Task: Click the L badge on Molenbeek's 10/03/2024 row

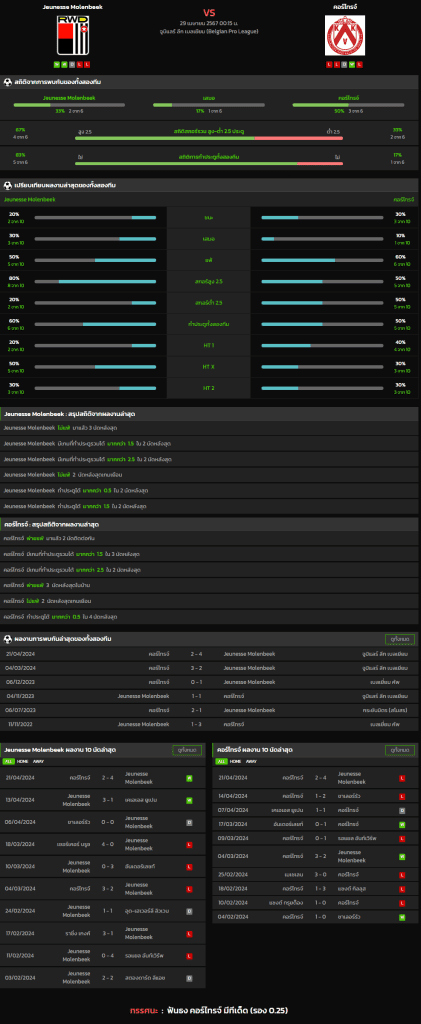Action: 189,867
